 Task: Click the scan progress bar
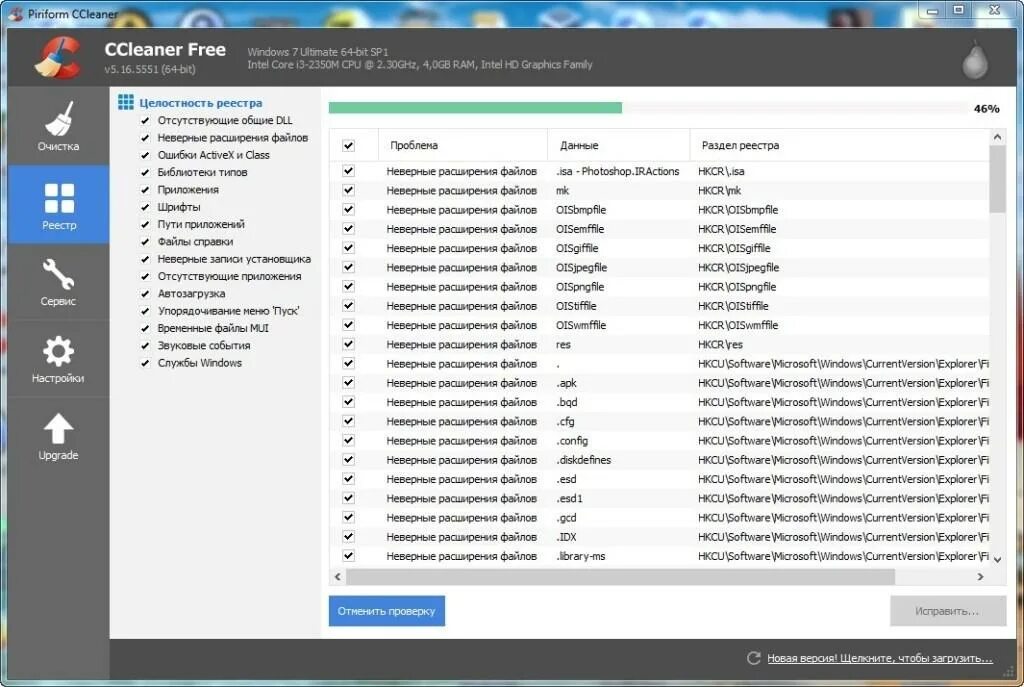(x=648, y=108)
